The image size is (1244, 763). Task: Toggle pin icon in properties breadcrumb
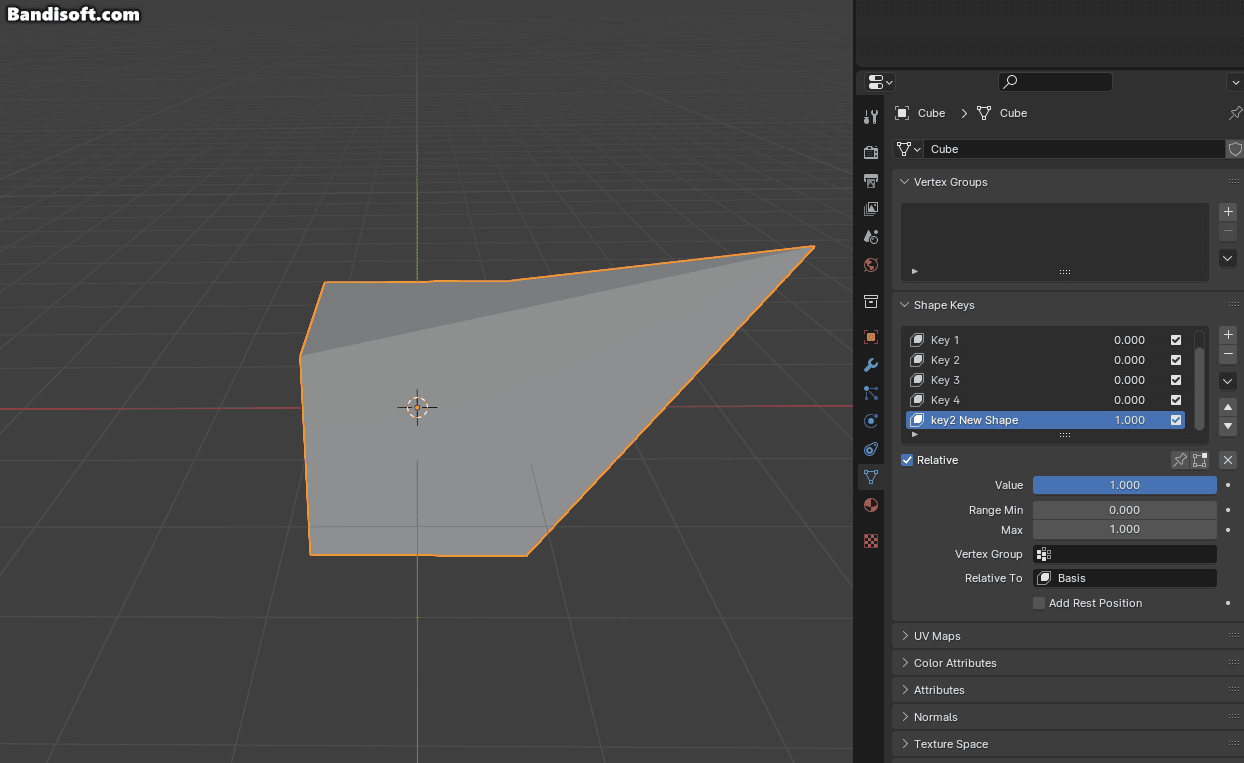(x=1235, y=113)
